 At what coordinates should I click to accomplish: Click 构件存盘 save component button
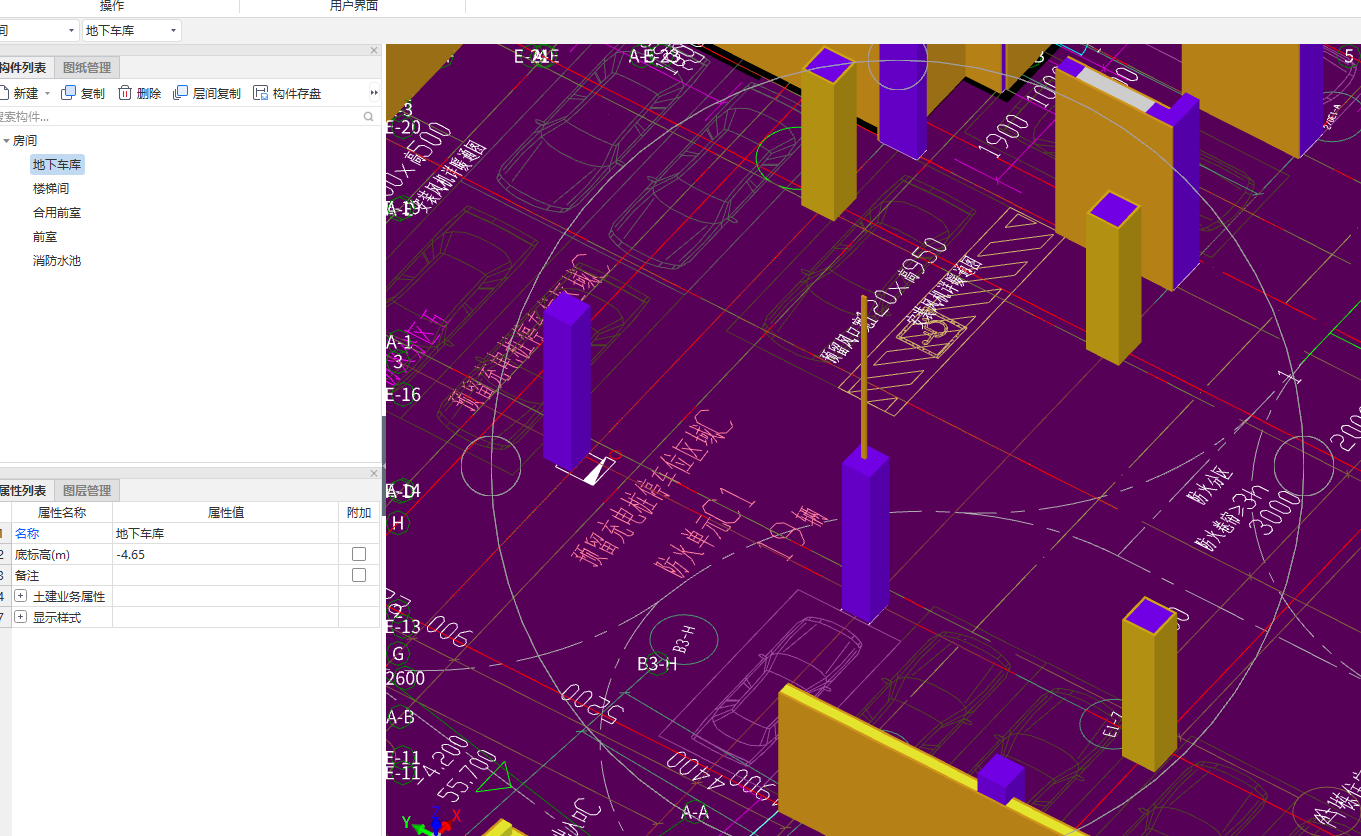[x=288, y=93]
